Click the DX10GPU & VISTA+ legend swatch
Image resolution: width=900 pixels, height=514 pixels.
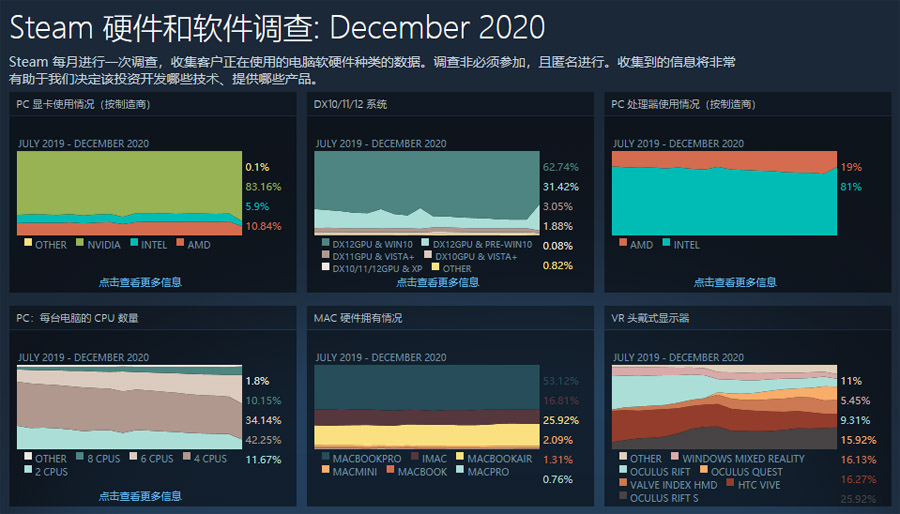[x=428, y=254]
